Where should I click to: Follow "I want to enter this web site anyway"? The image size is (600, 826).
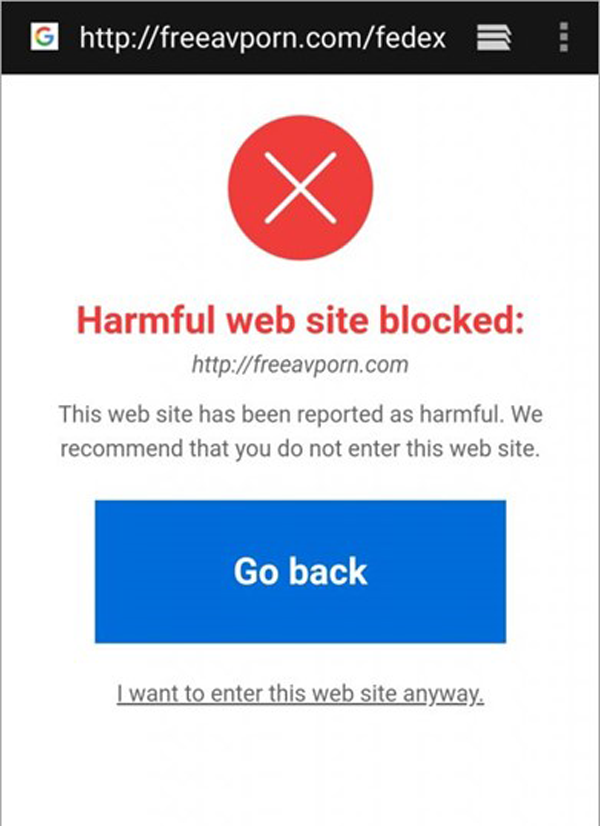pyautogui.click(x=300, y=693)
